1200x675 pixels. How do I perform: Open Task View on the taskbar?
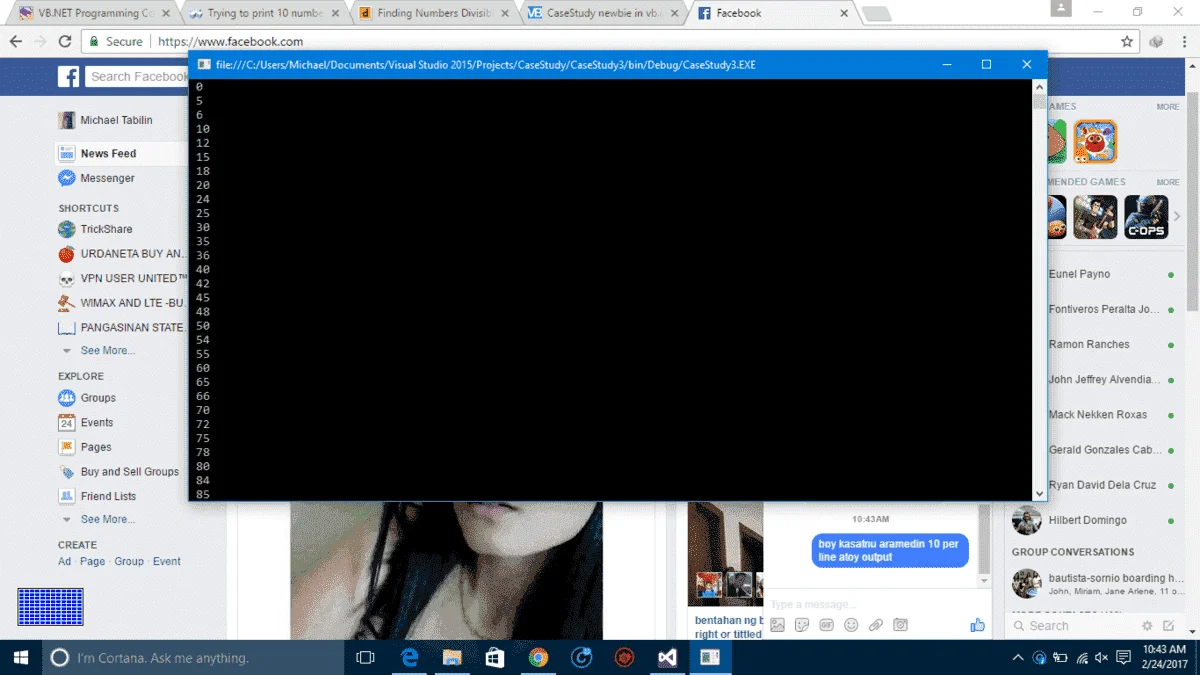coord(365,658)
